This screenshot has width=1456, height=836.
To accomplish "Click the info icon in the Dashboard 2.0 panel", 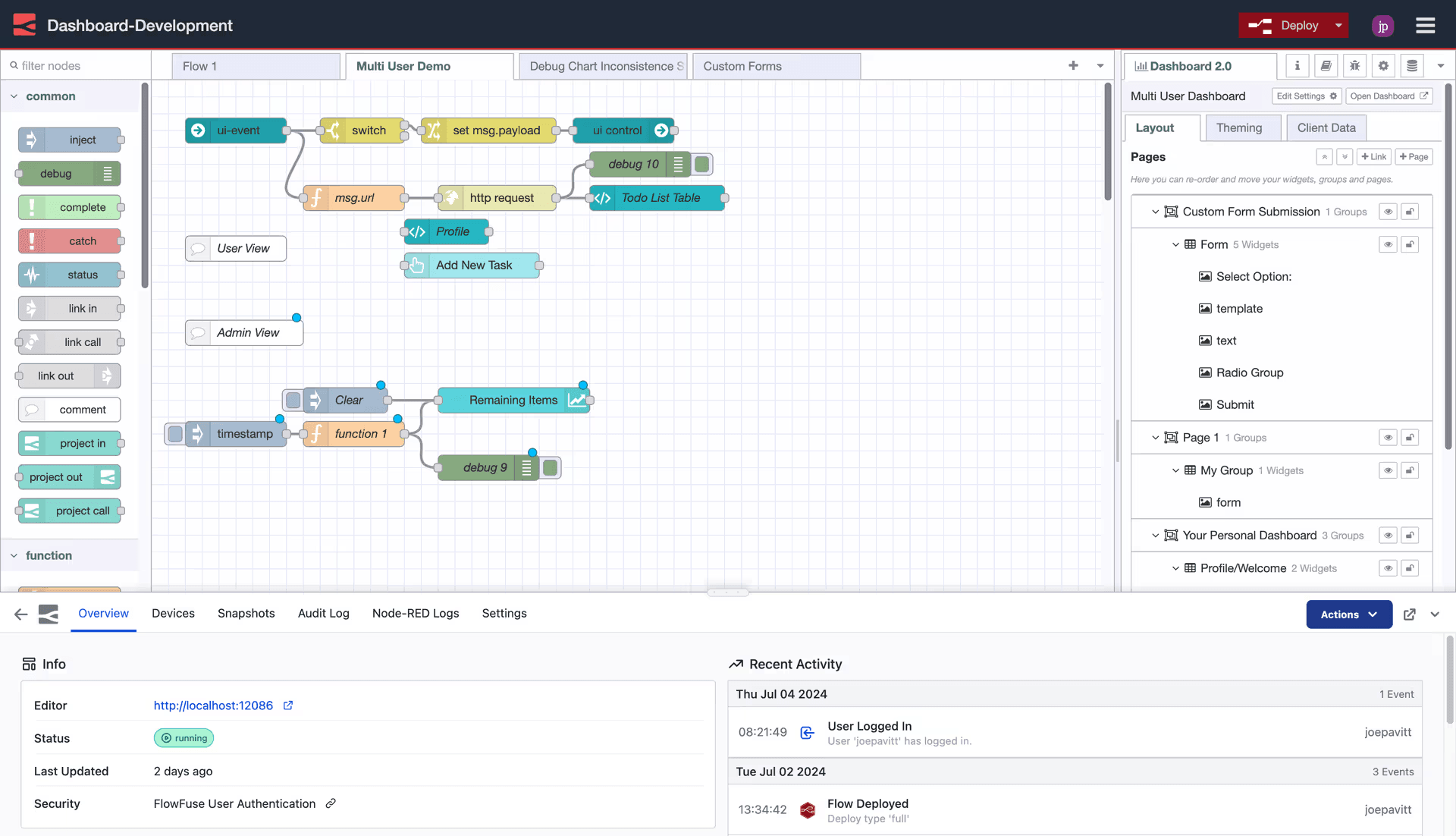I will click(1297, 66).
